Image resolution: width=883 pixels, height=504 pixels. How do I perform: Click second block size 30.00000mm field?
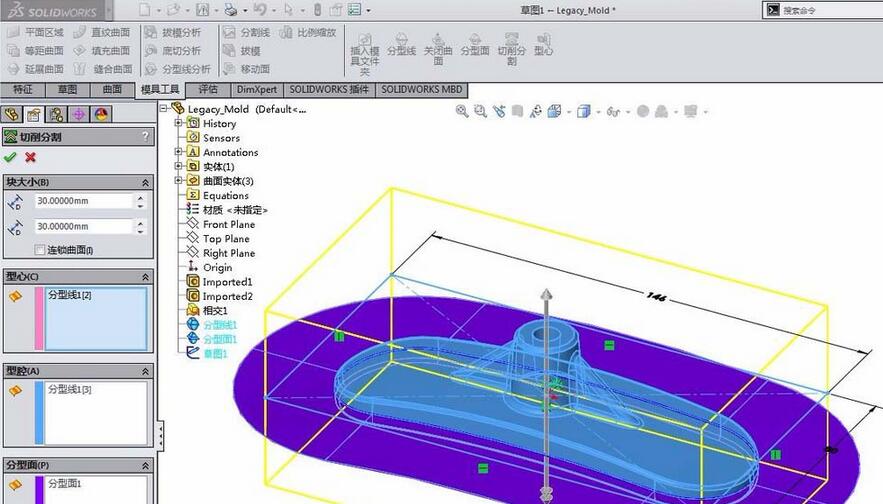(84, 226)
